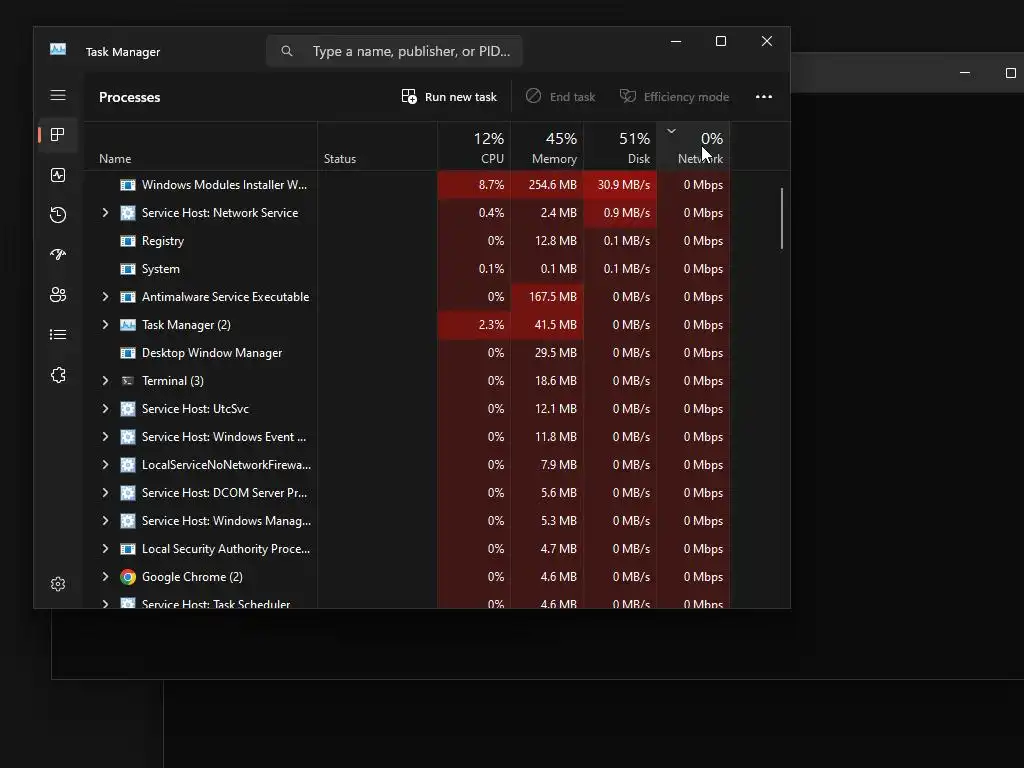Open the Services sidebar icon

point(58,375)
